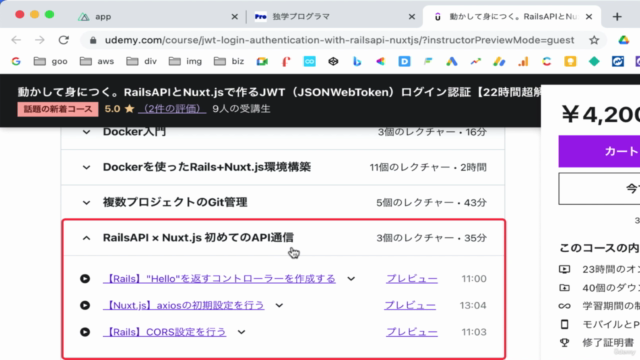Expand description of the CORS lecture

tap(241, 332)
